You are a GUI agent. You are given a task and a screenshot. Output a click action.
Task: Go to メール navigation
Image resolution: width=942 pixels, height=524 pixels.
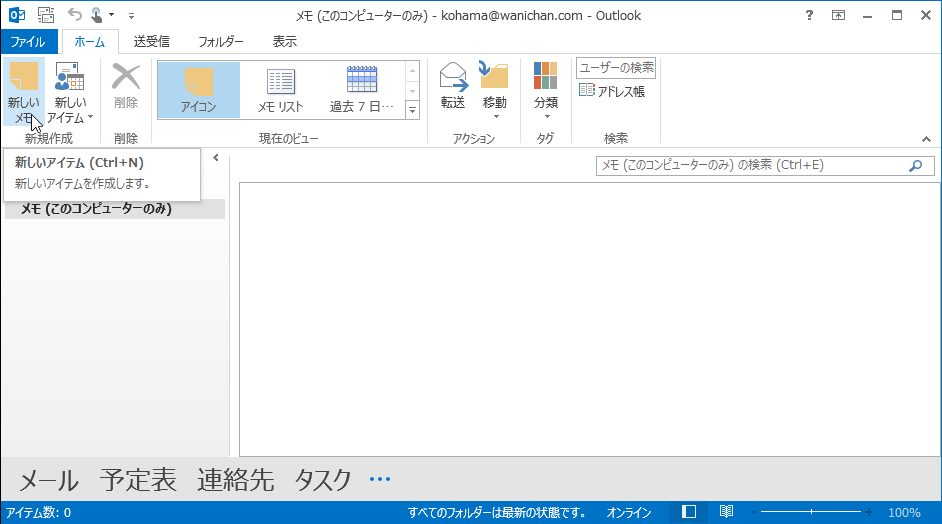(x=49, y=480)
